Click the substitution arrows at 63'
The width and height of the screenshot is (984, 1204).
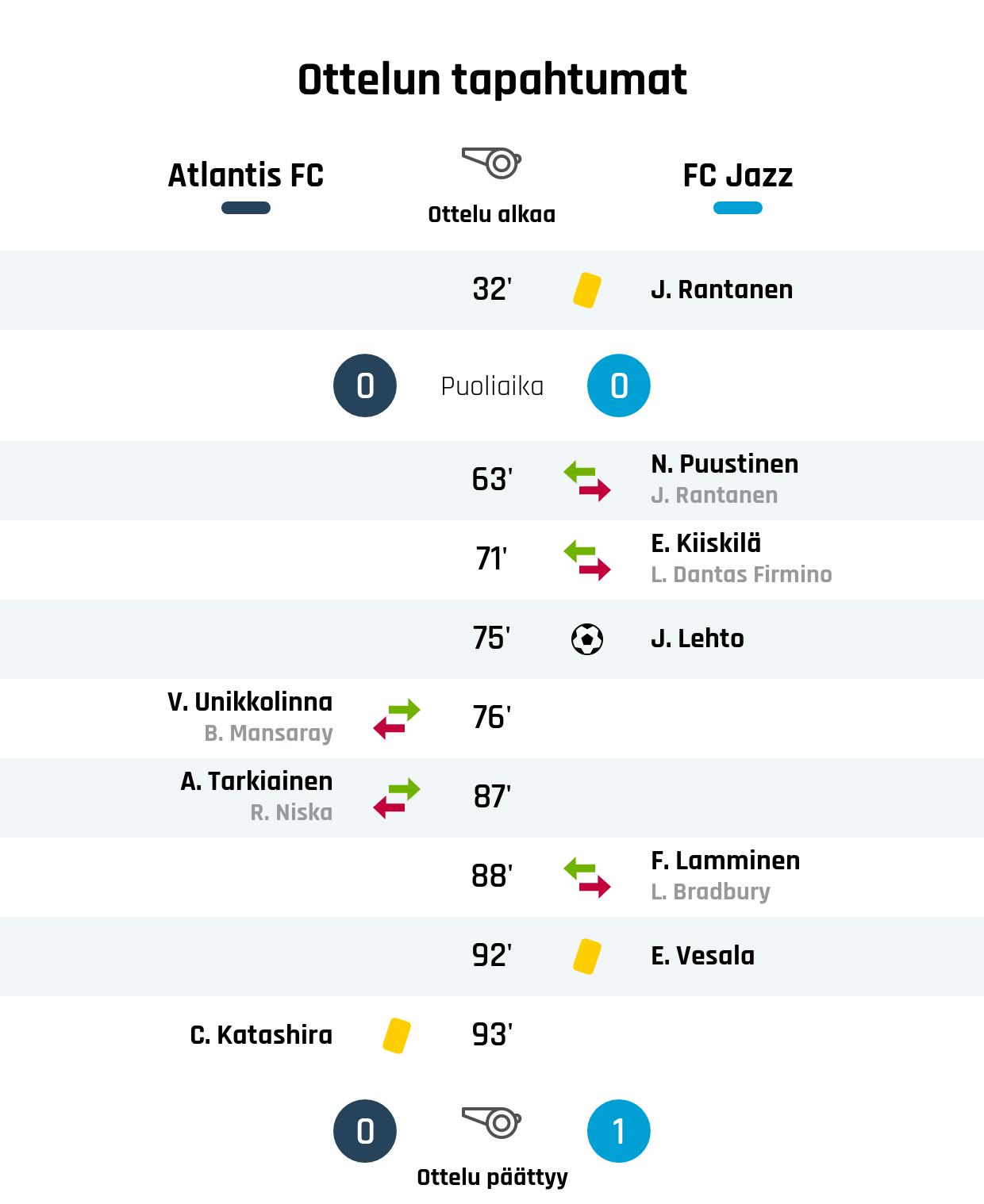pyautogui.click(x=587, y=481)
